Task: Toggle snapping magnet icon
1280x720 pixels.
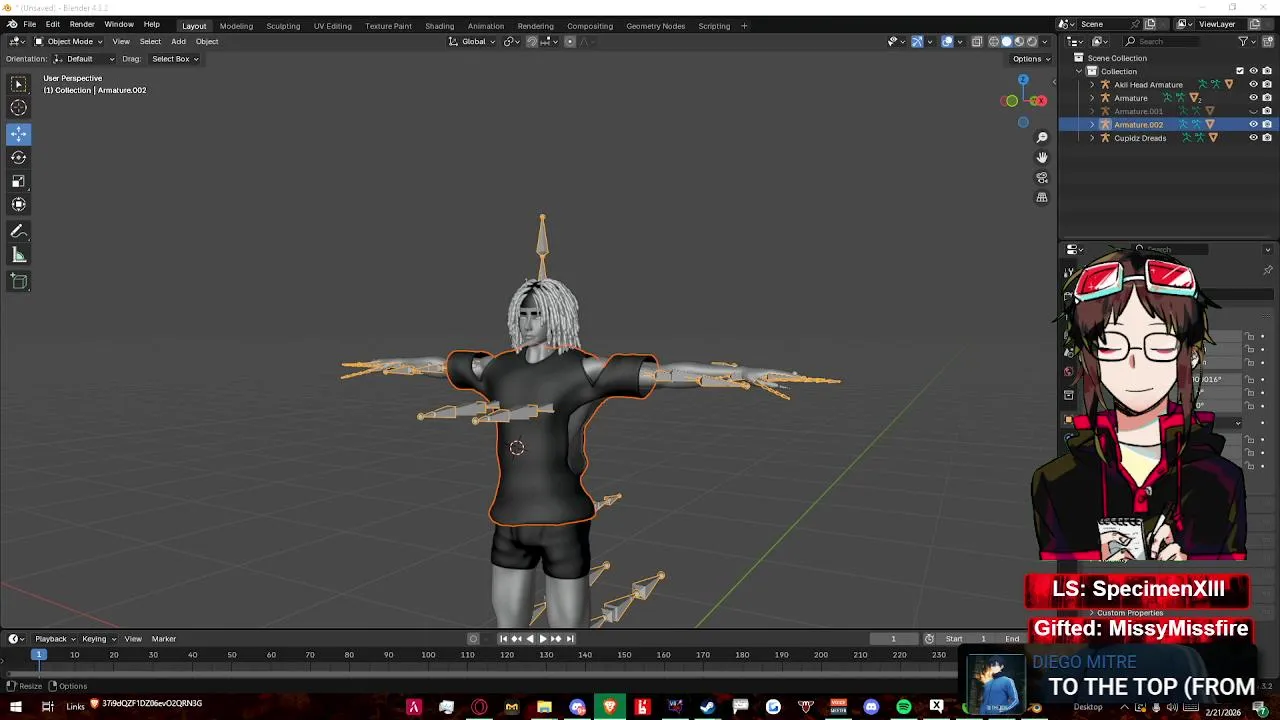Action: point(532,41)
